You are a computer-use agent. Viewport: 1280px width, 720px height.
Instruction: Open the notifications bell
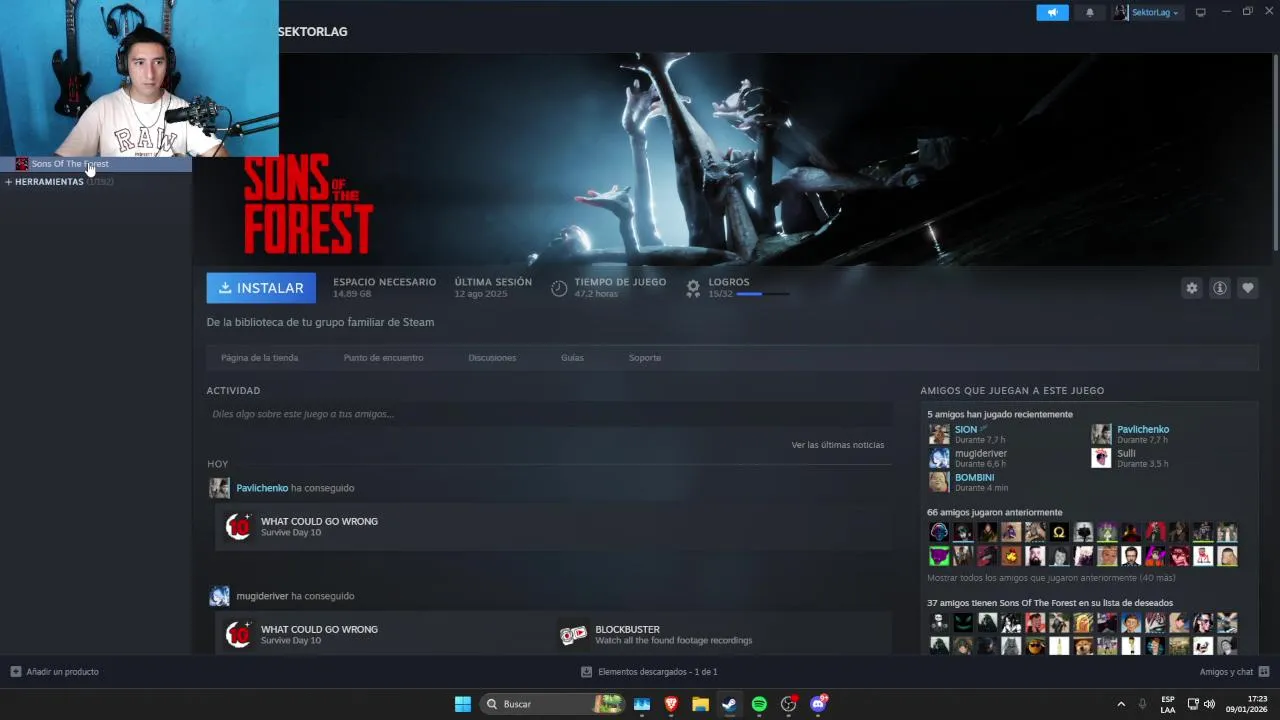pyautogui.click(x=1090, y=13)
